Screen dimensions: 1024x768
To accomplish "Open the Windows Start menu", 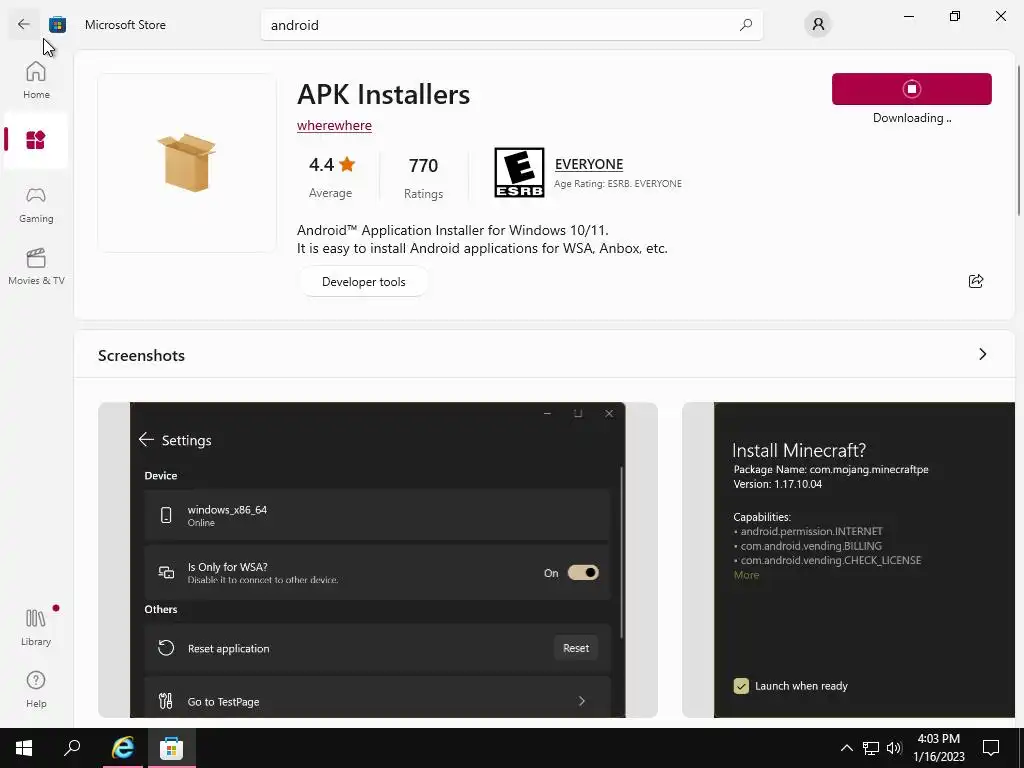I will coord(24,748).
